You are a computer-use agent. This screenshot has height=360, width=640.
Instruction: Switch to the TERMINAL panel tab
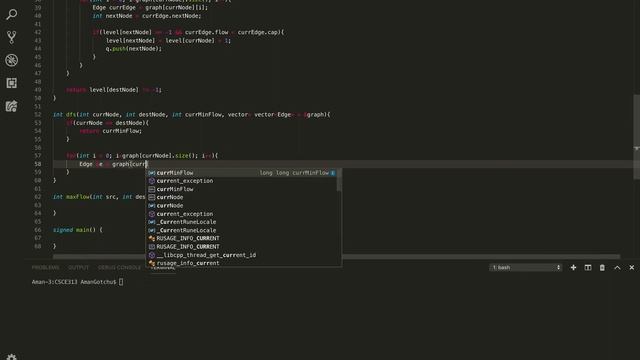(x=163, y=268)
